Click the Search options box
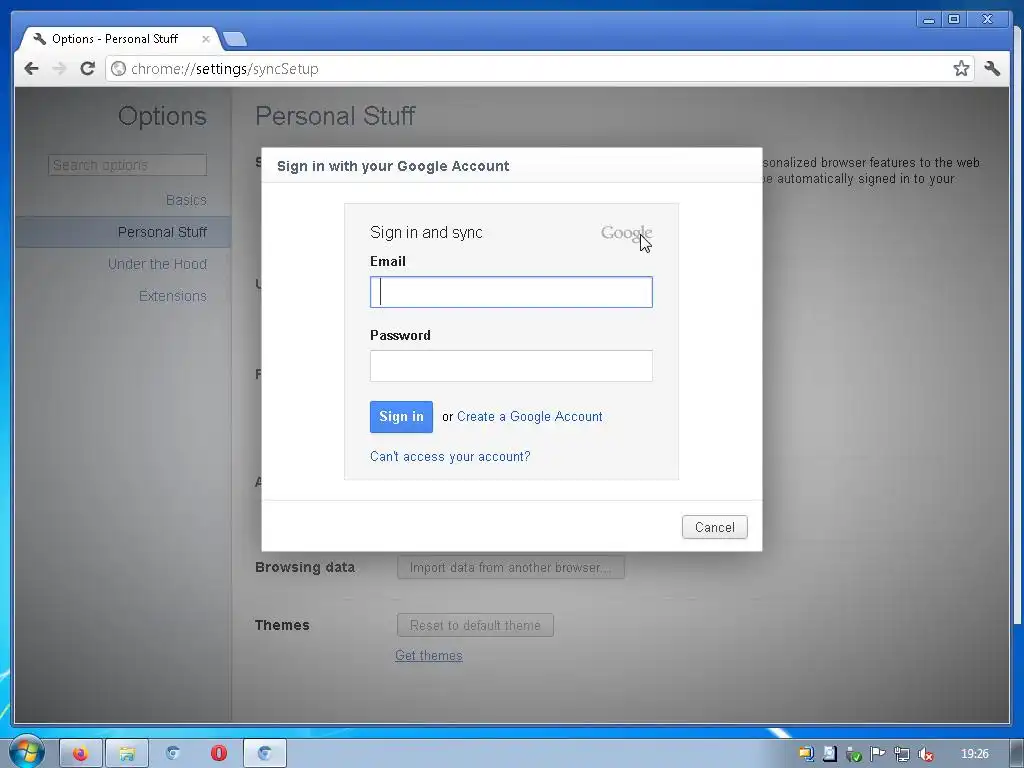Image resolution: width=1024 pixels, height=768 pixels. [127, 165]
